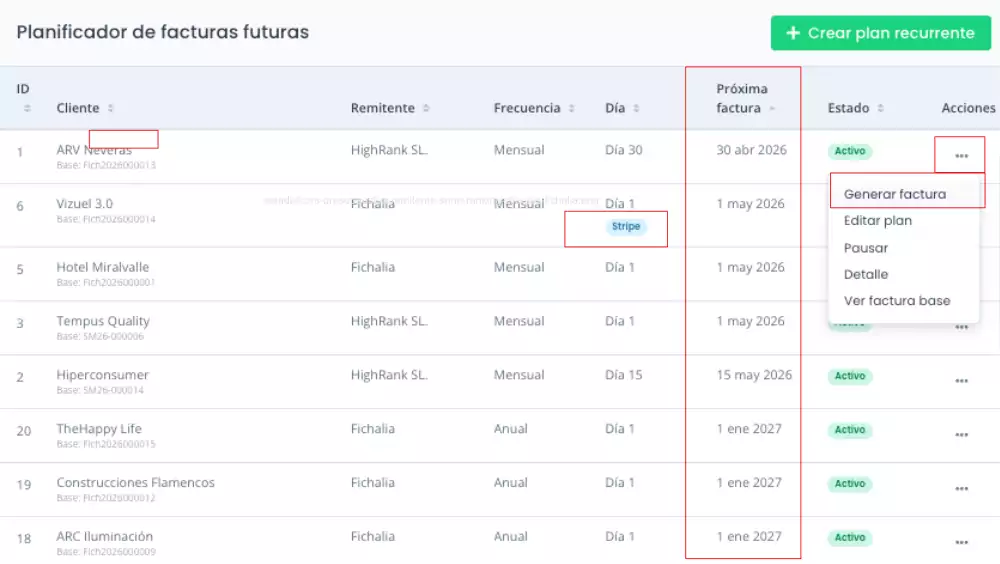Screen dimensions: 1000x564
Task: Click Fichalia in TheHappy Life row
Action: (372, 429)
